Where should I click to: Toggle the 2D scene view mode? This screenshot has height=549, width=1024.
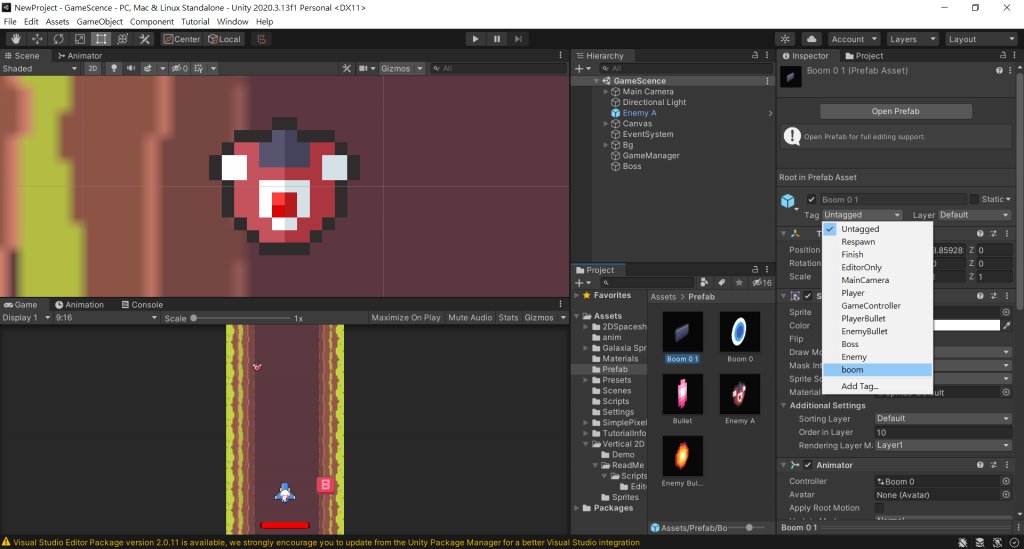92,69
